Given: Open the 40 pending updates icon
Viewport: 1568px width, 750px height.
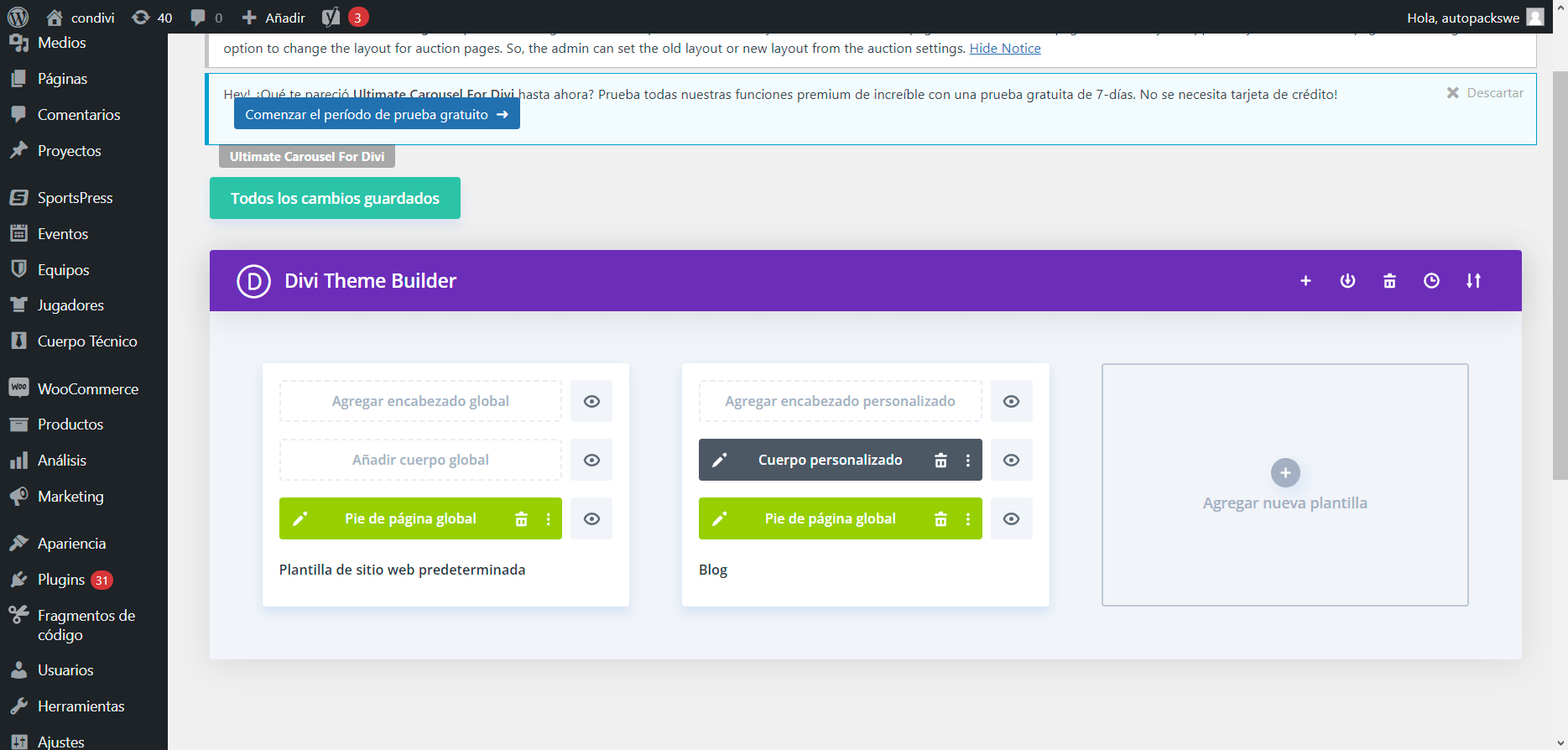Looking at the screenshot, I should [153, 17].
